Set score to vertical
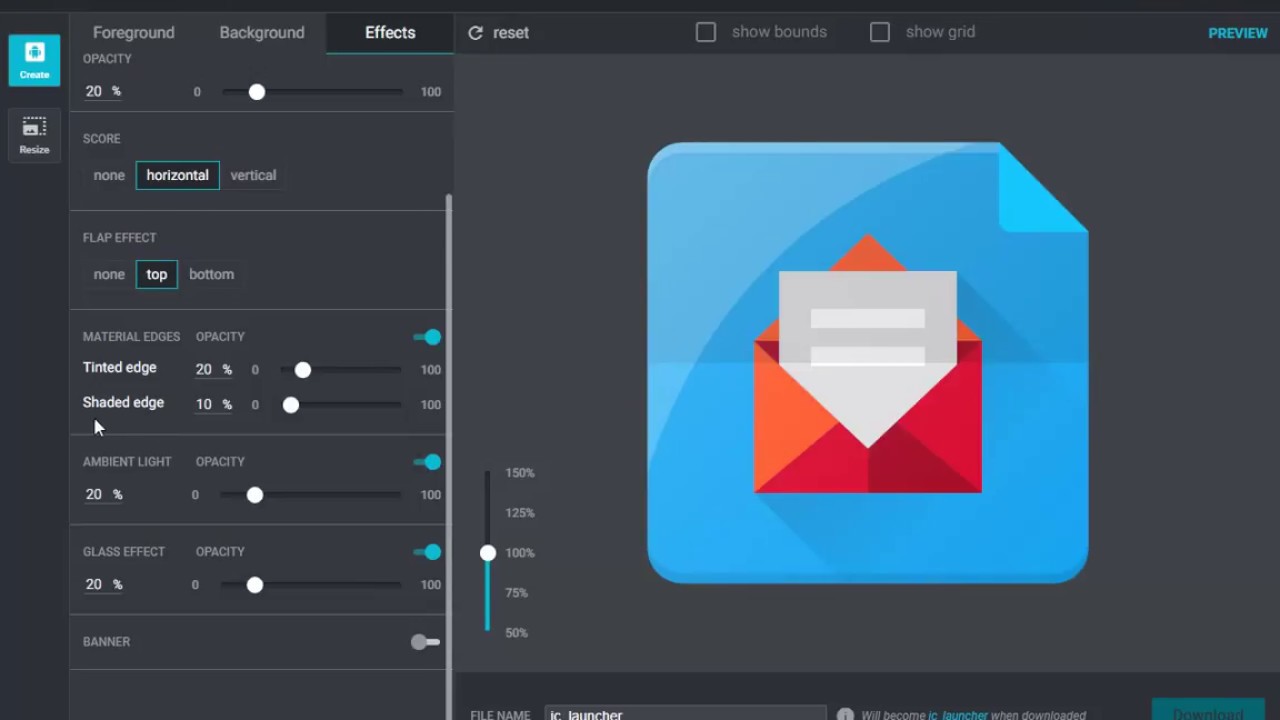1280x720 pixels. (253, 175)
